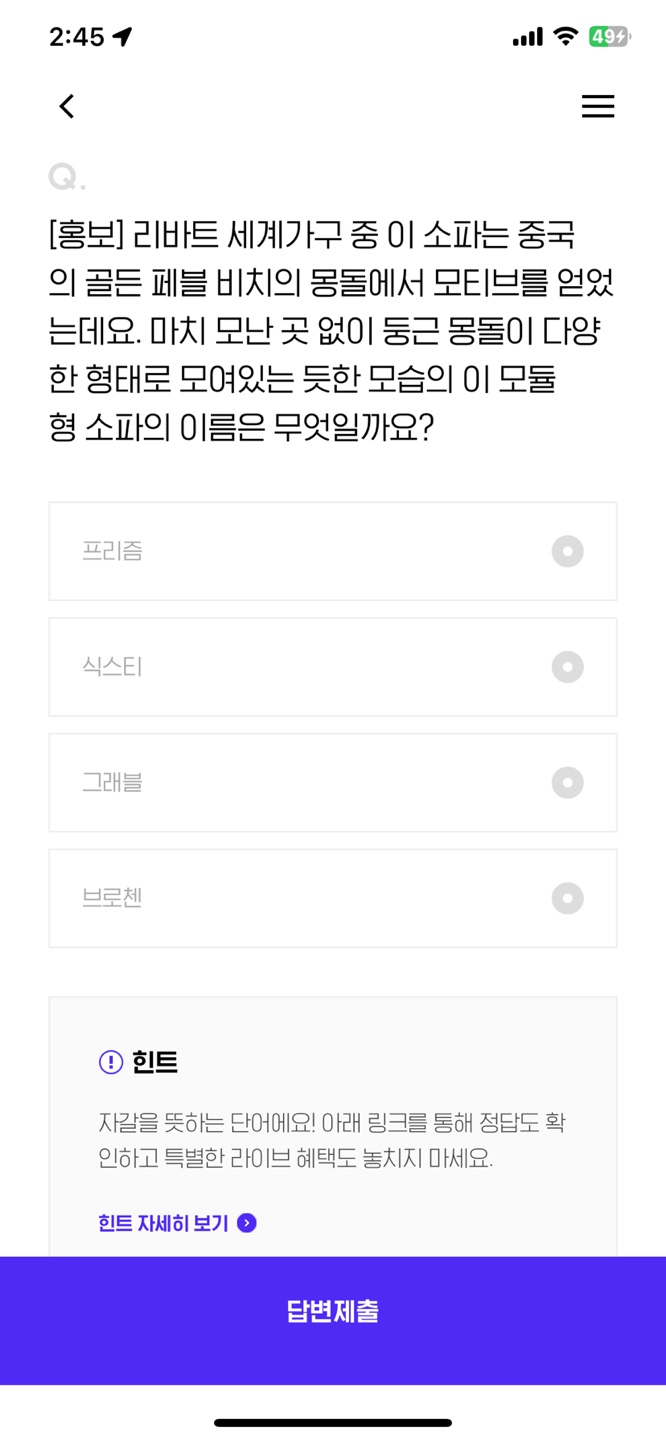This screenshot has width=666, height=1440.
Task: Tap the 2:45 clock in status bar
Action: point(76,37)
